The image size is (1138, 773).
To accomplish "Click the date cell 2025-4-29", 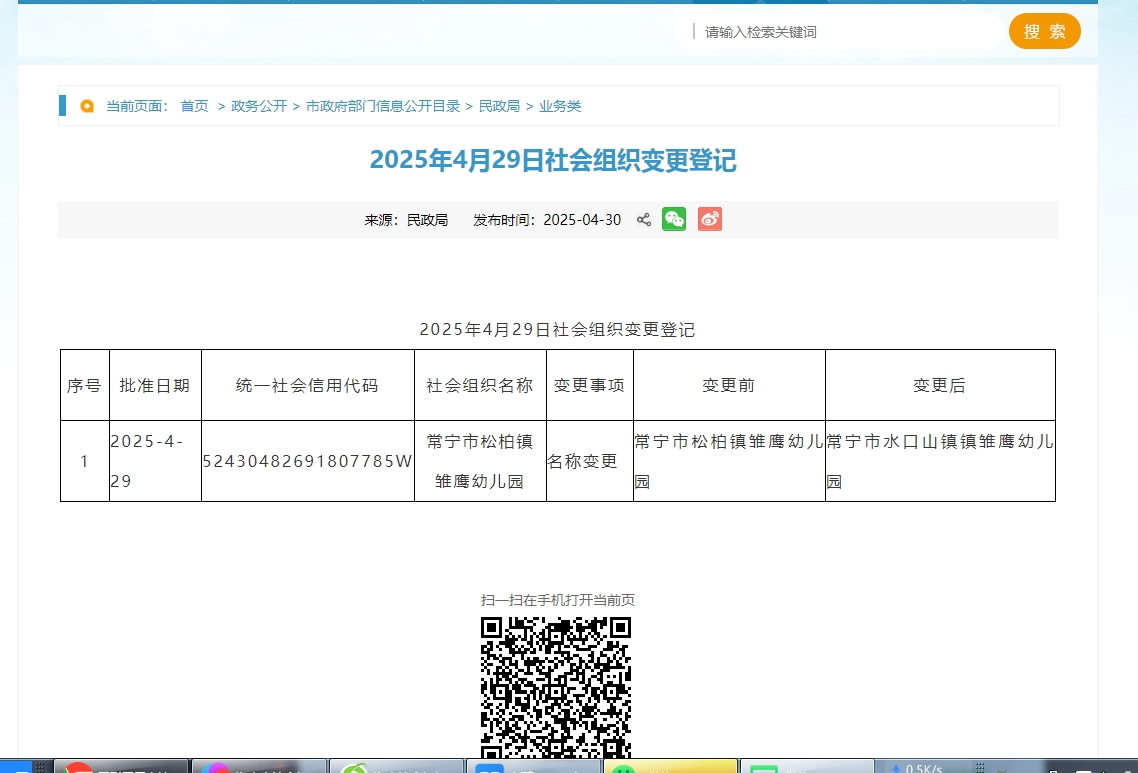I will pyautogui.click(x=155, y=461).
